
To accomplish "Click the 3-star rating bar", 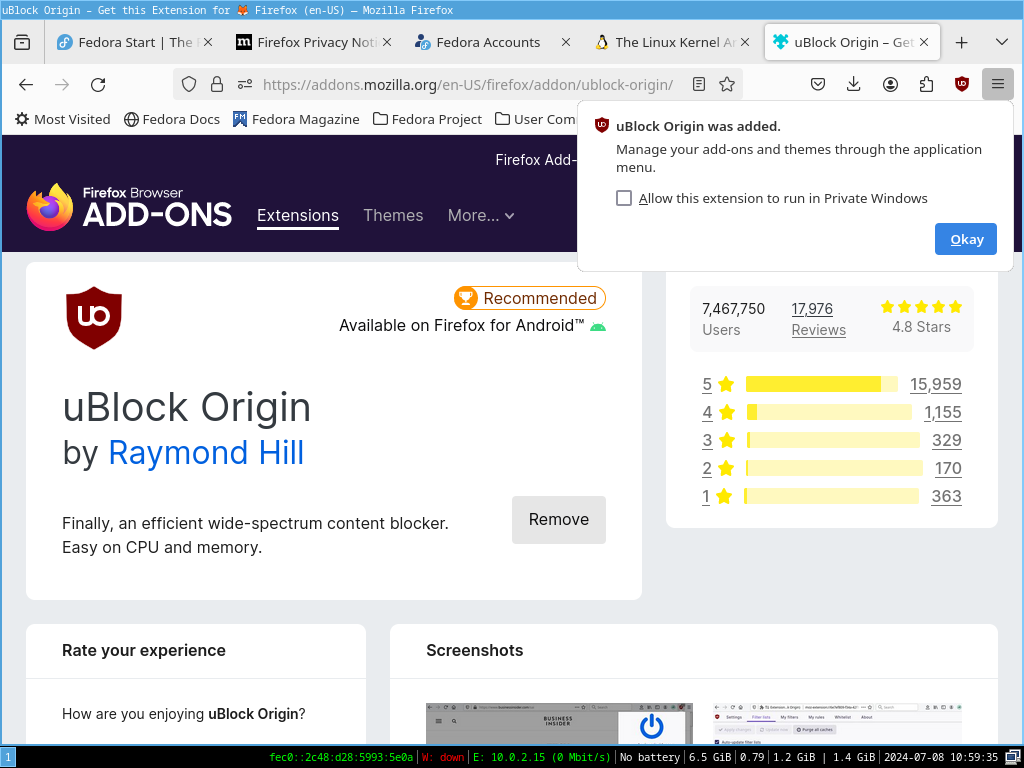I will click(833, 440).
